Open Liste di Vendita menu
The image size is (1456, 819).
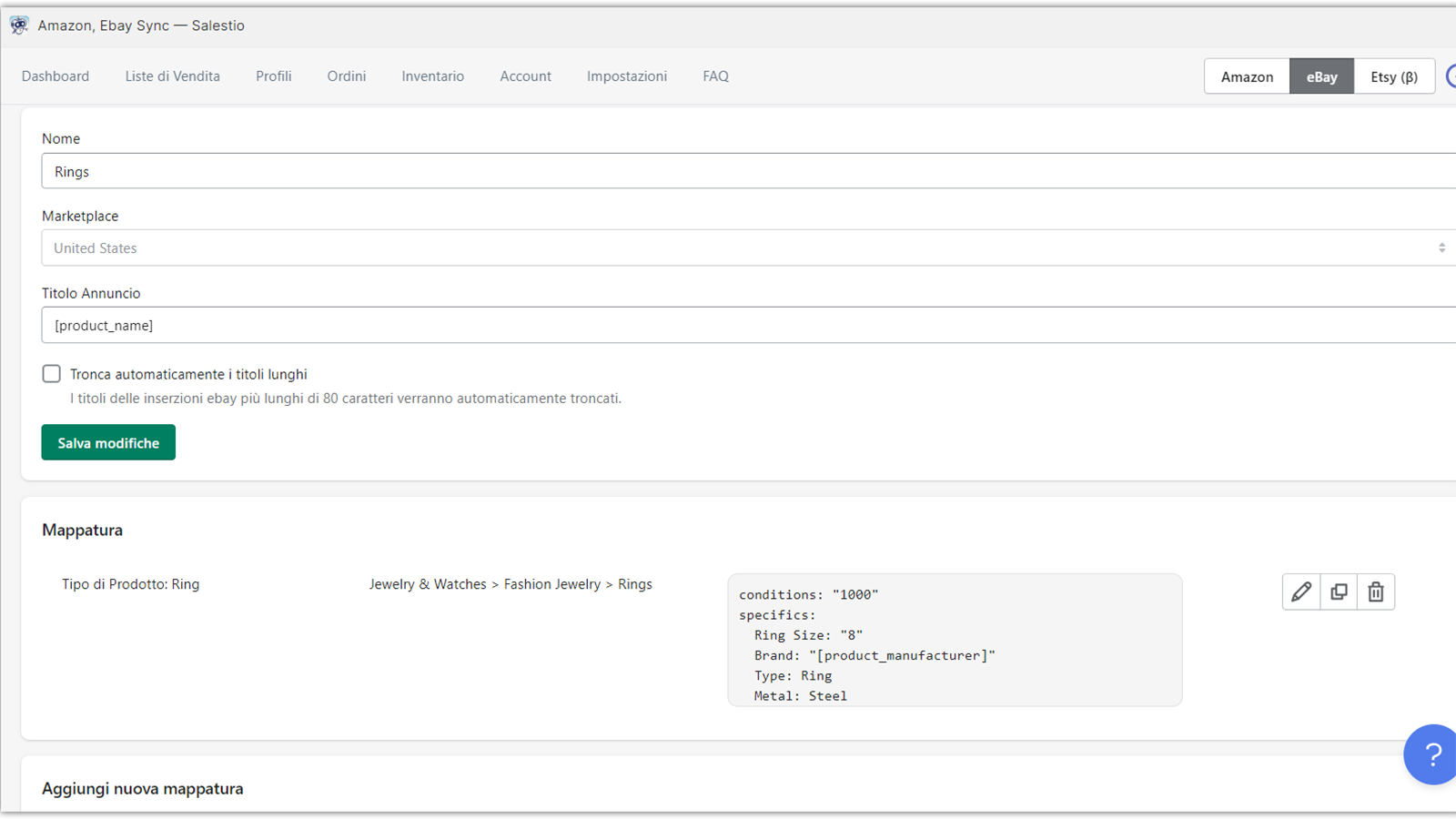(173, 76)
